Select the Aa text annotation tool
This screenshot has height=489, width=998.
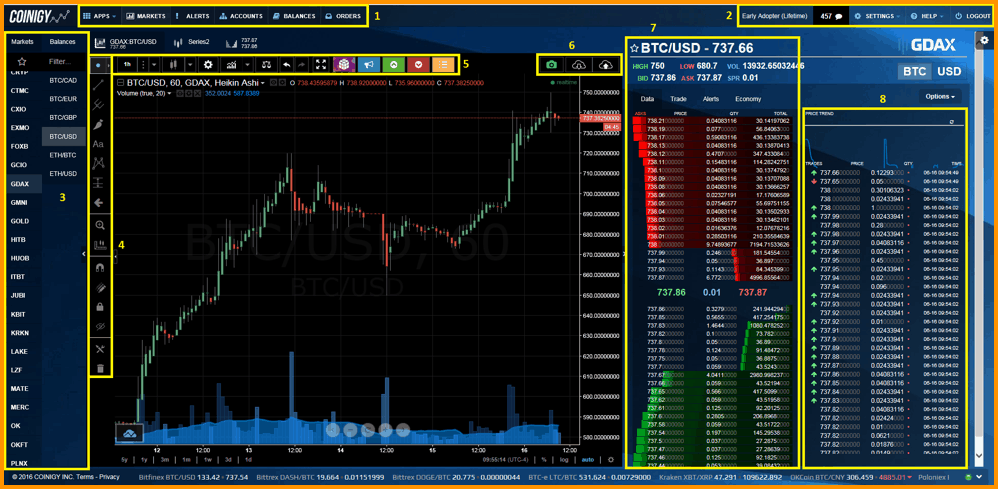(x=98, y=144)
